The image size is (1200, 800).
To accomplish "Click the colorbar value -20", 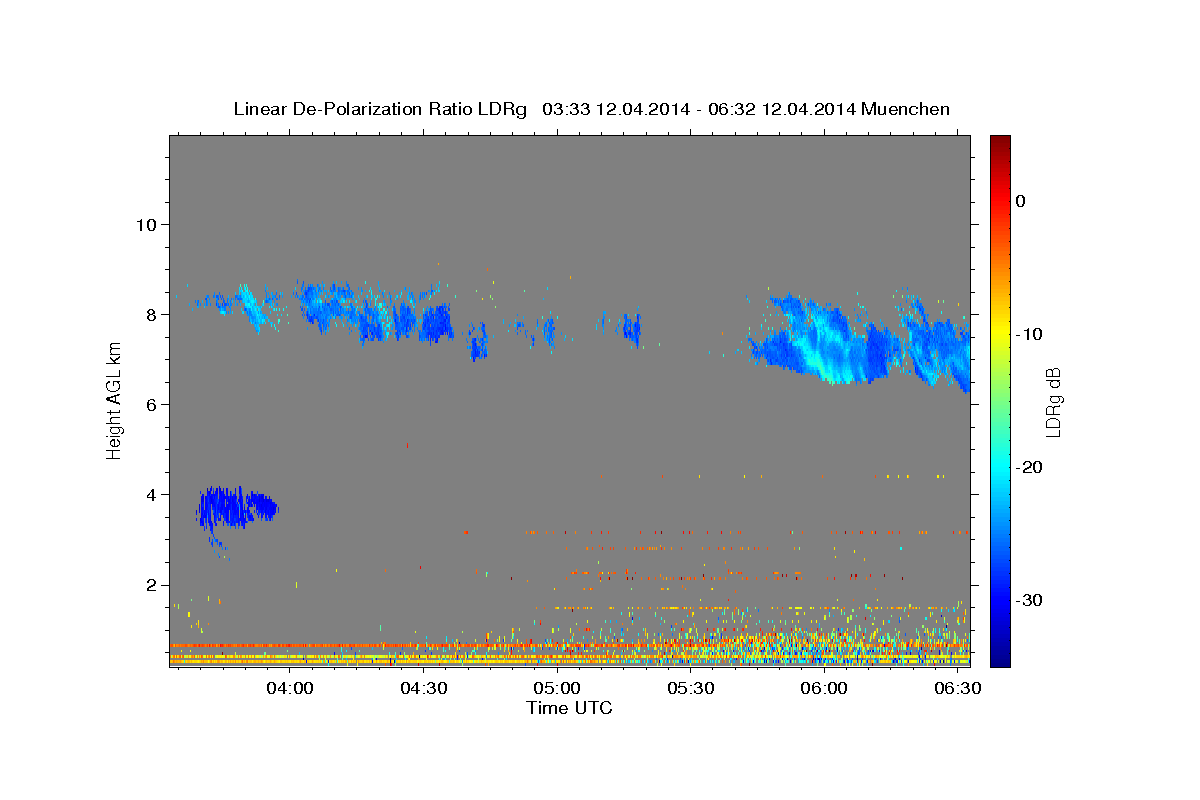I will coord(1029,467).
